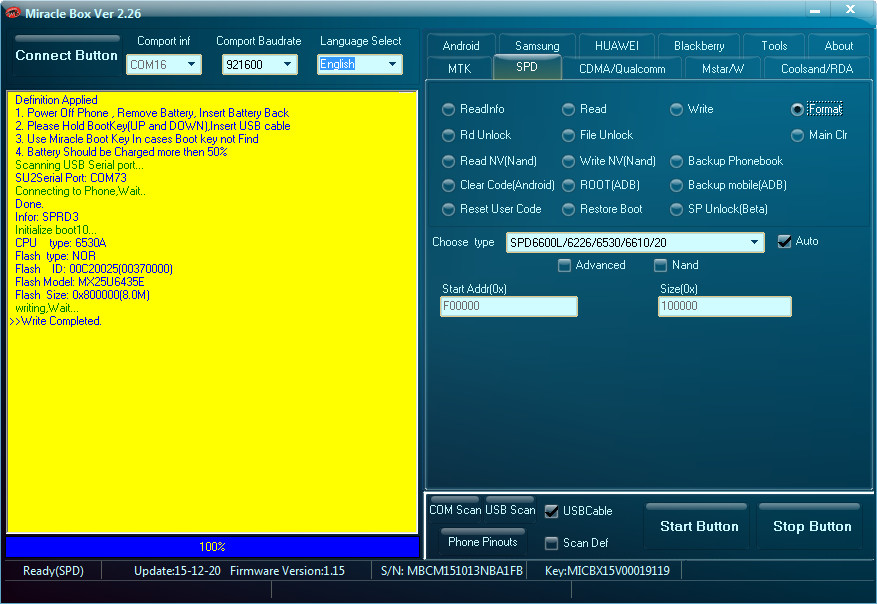Viewport: 877px width, 604px height.
Task: Click the Key:MICBX15V00019119 status entry
Action: (x=607, y=571)
